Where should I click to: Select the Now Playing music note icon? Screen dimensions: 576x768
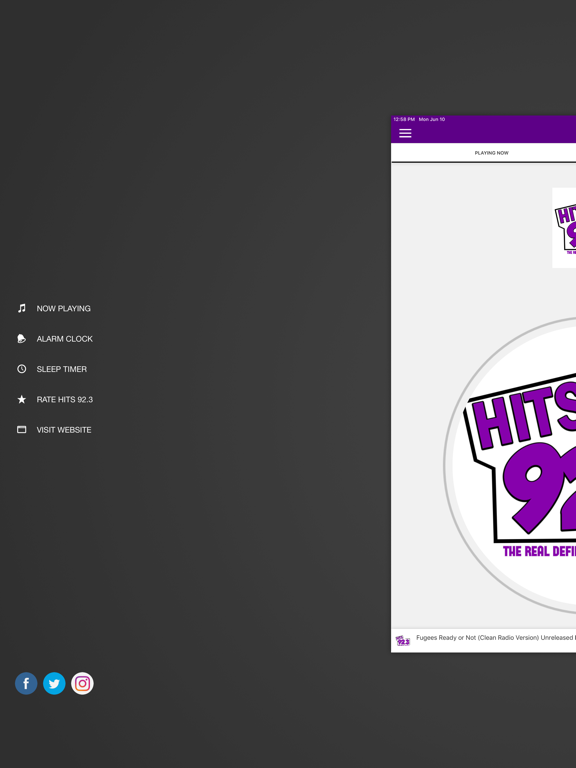22,308
